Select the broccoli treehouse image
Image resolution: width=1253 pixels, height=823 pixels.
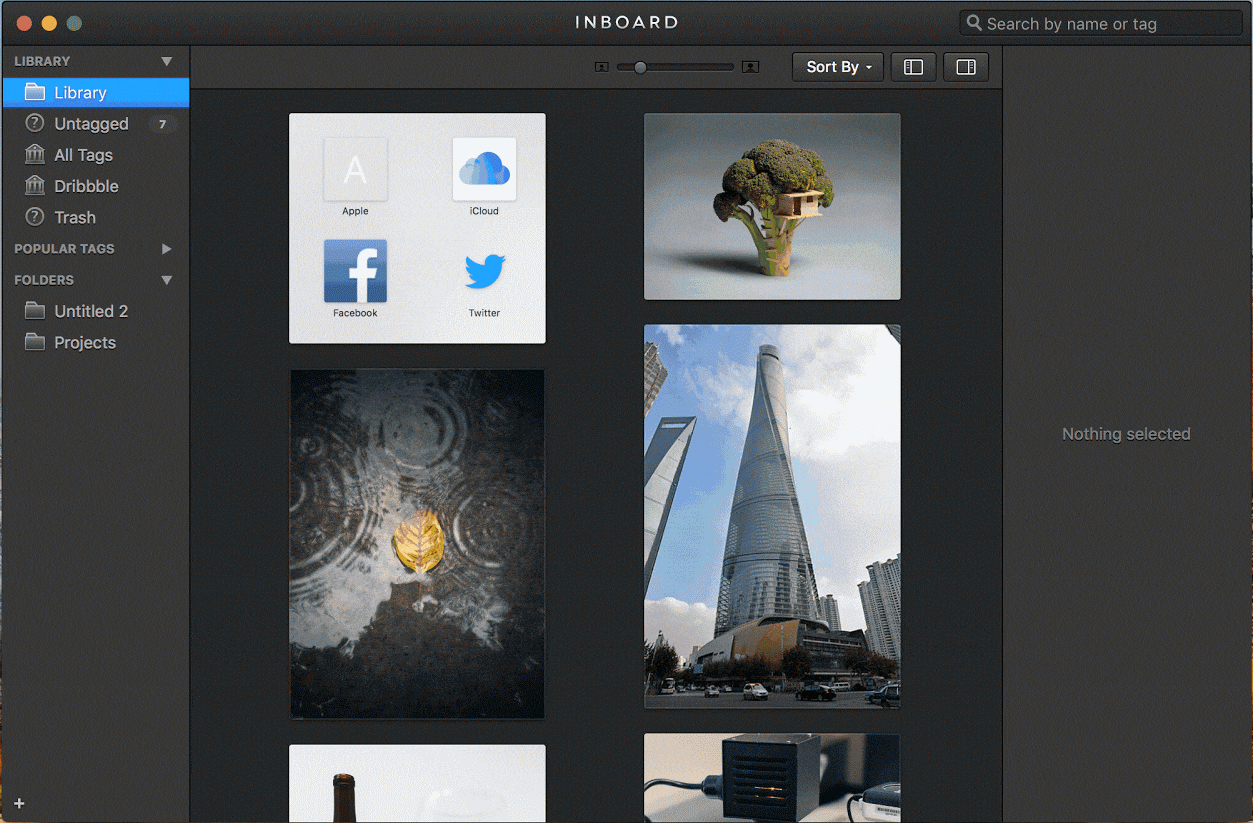pos(772,206)
